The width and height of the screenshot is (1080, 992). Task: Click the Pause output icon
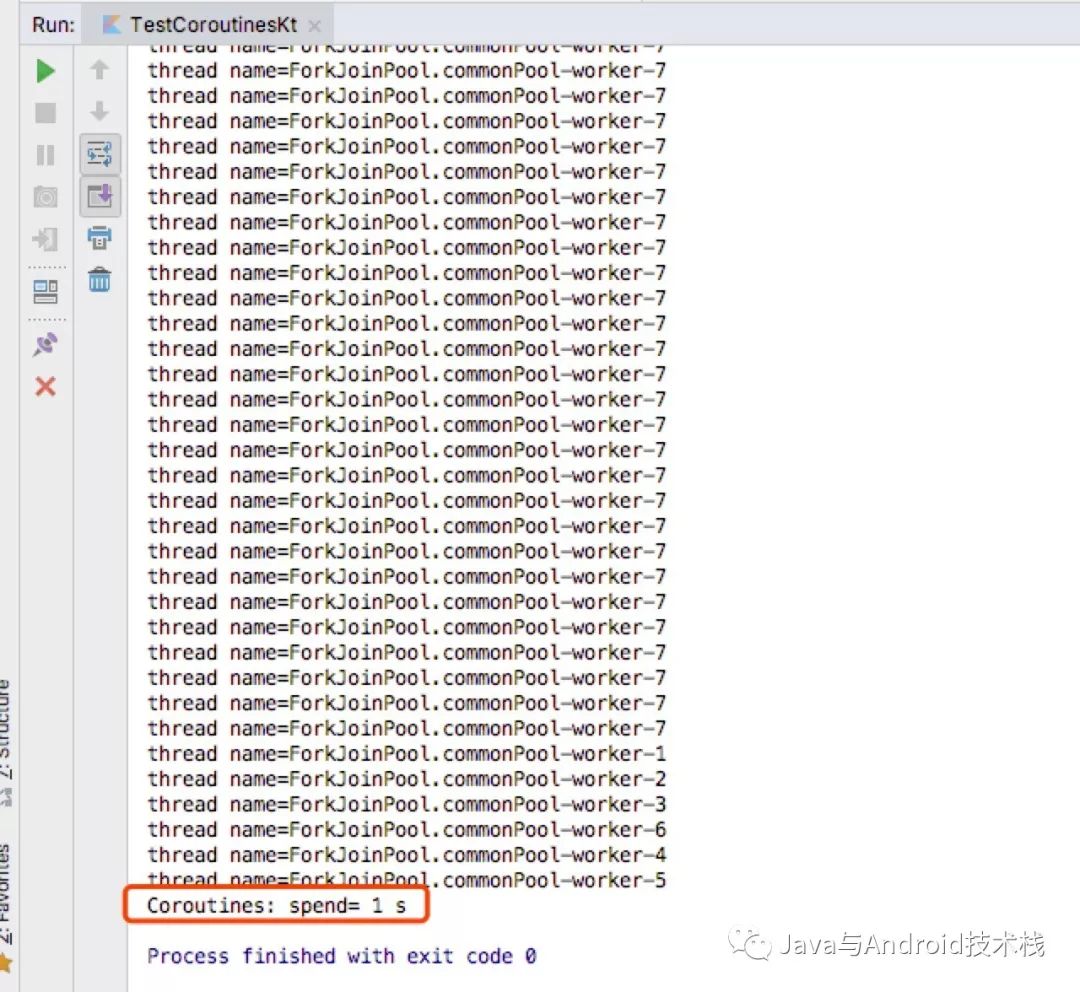(x=45, y=155)
